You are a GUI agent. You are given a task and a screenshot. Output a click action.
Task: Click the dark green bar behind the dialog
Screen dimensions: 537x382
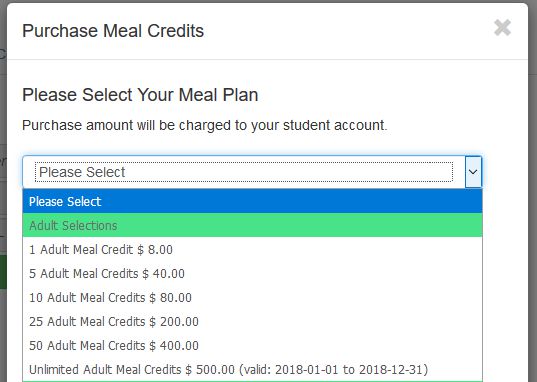pyautogui.click(x=3, y=272)
